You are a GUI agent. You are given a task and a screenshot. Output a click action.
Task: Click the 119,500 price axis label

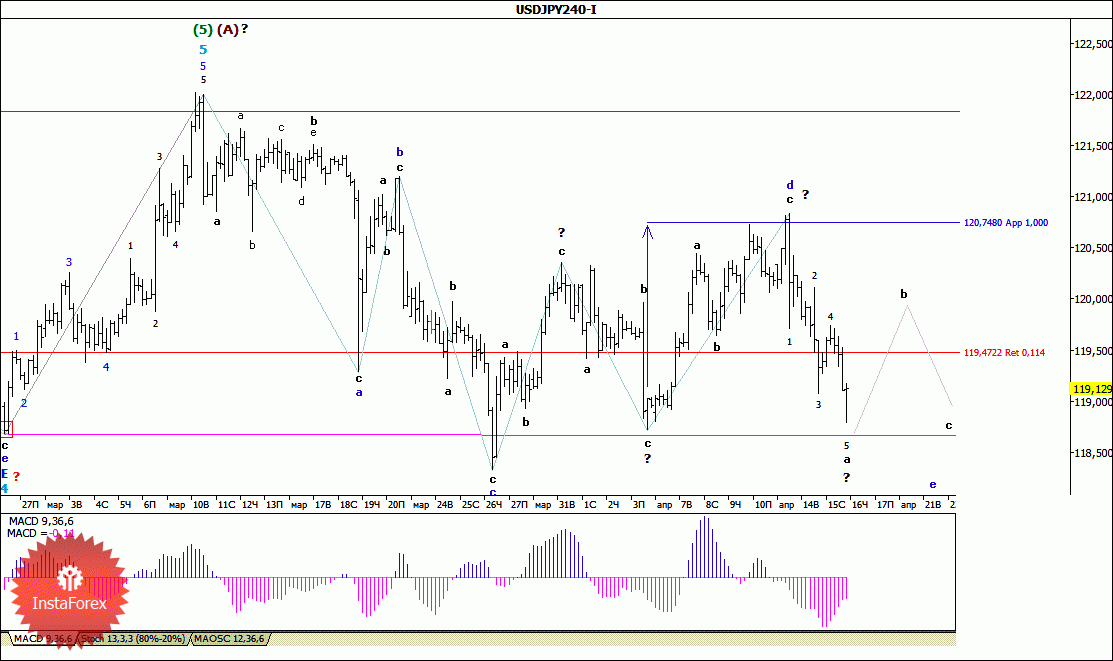[x=1092, y=351]
